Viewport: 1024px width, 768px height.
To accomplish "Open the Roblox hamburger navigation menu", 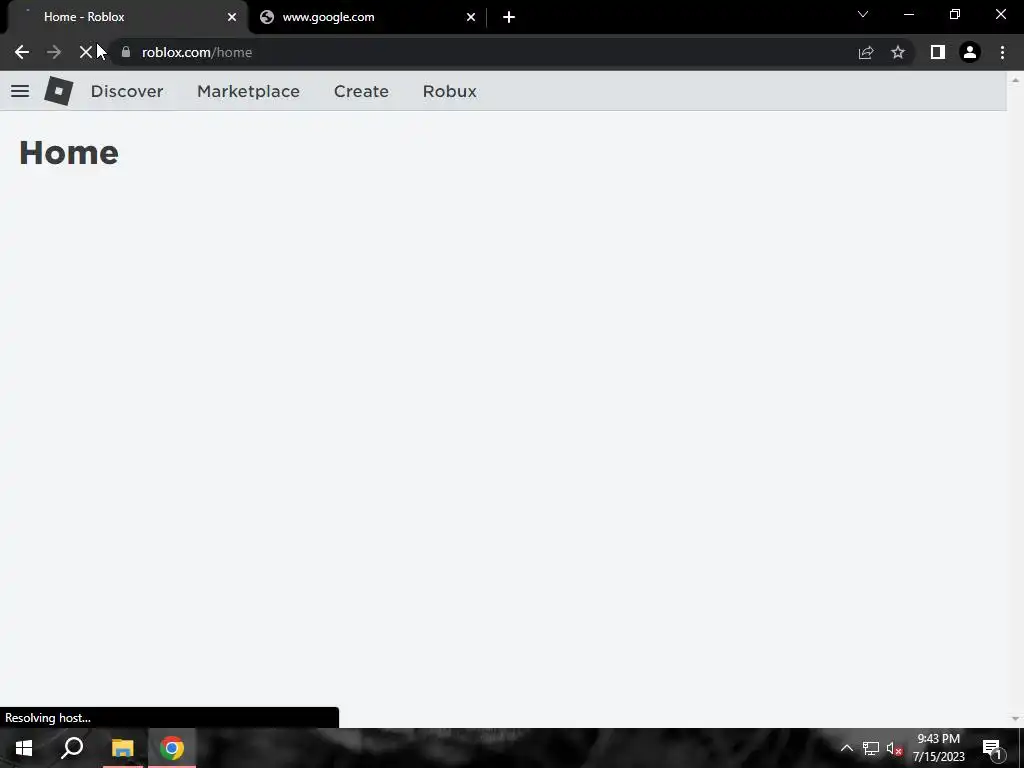I will [x=20, y=91].
